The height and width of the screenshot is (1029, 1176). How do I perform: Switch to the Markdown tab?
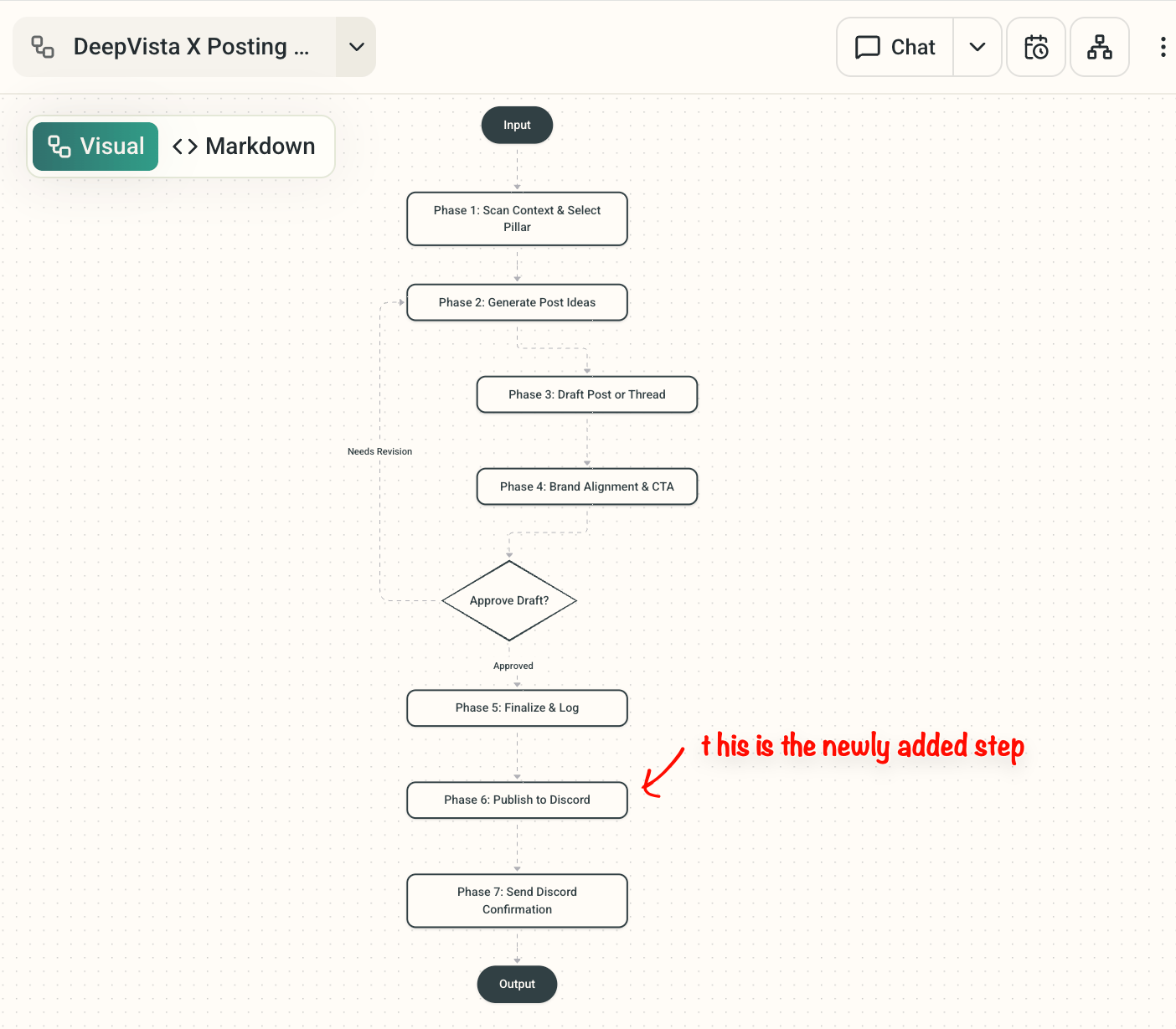(244, 147)
